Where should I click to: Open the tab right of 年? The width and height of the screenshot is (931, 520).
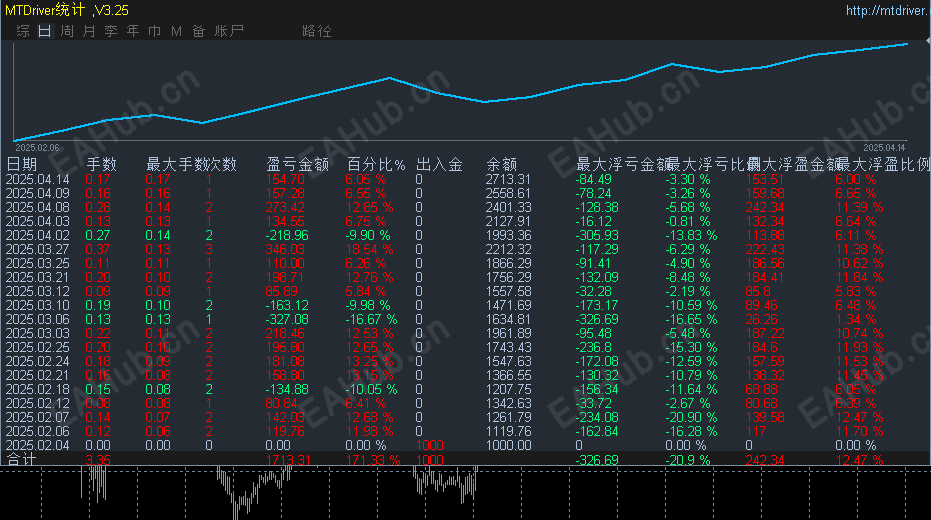(155, 31)
